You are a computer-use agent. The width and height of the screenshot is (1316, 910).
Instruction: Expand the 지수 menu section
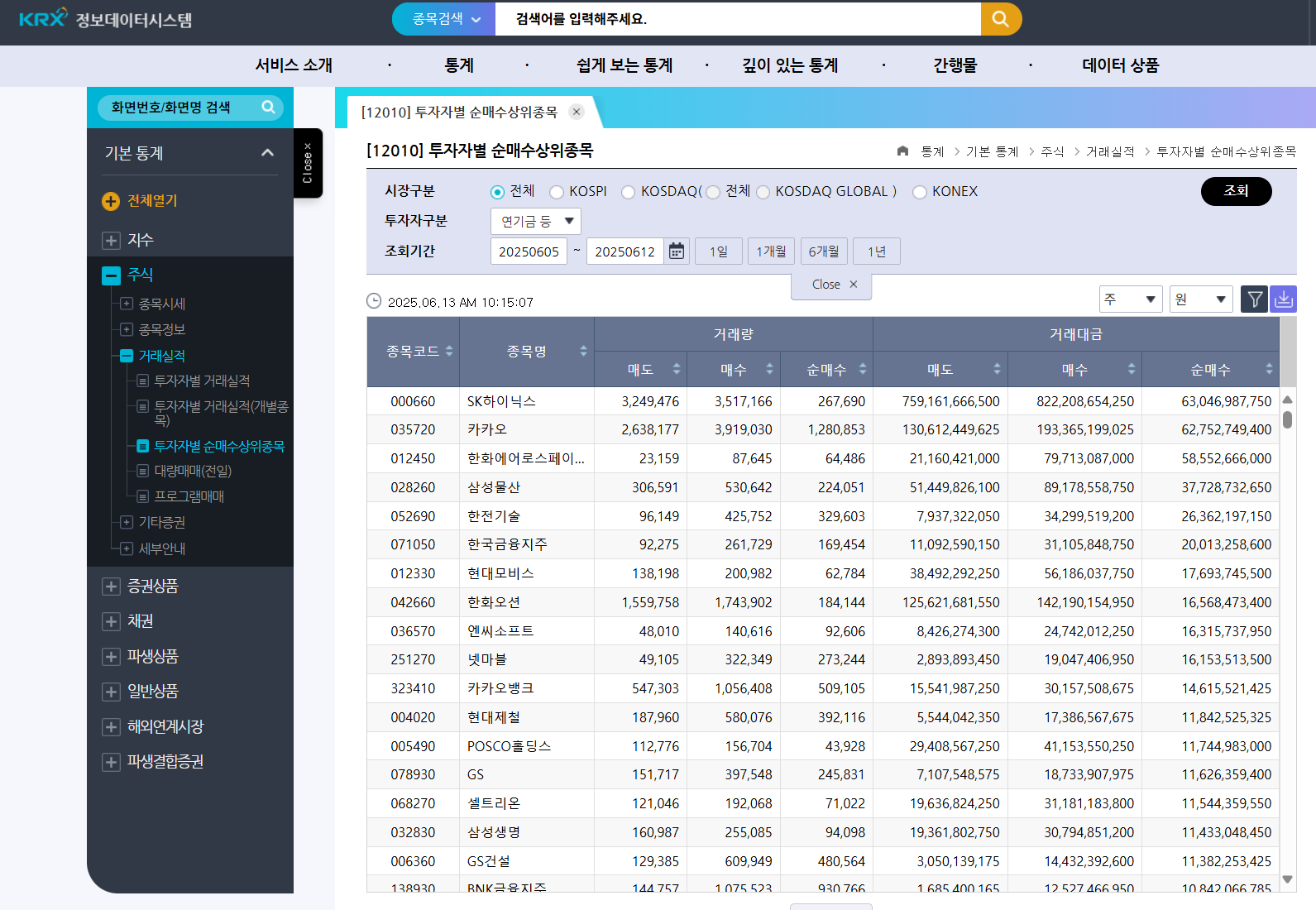111,240
